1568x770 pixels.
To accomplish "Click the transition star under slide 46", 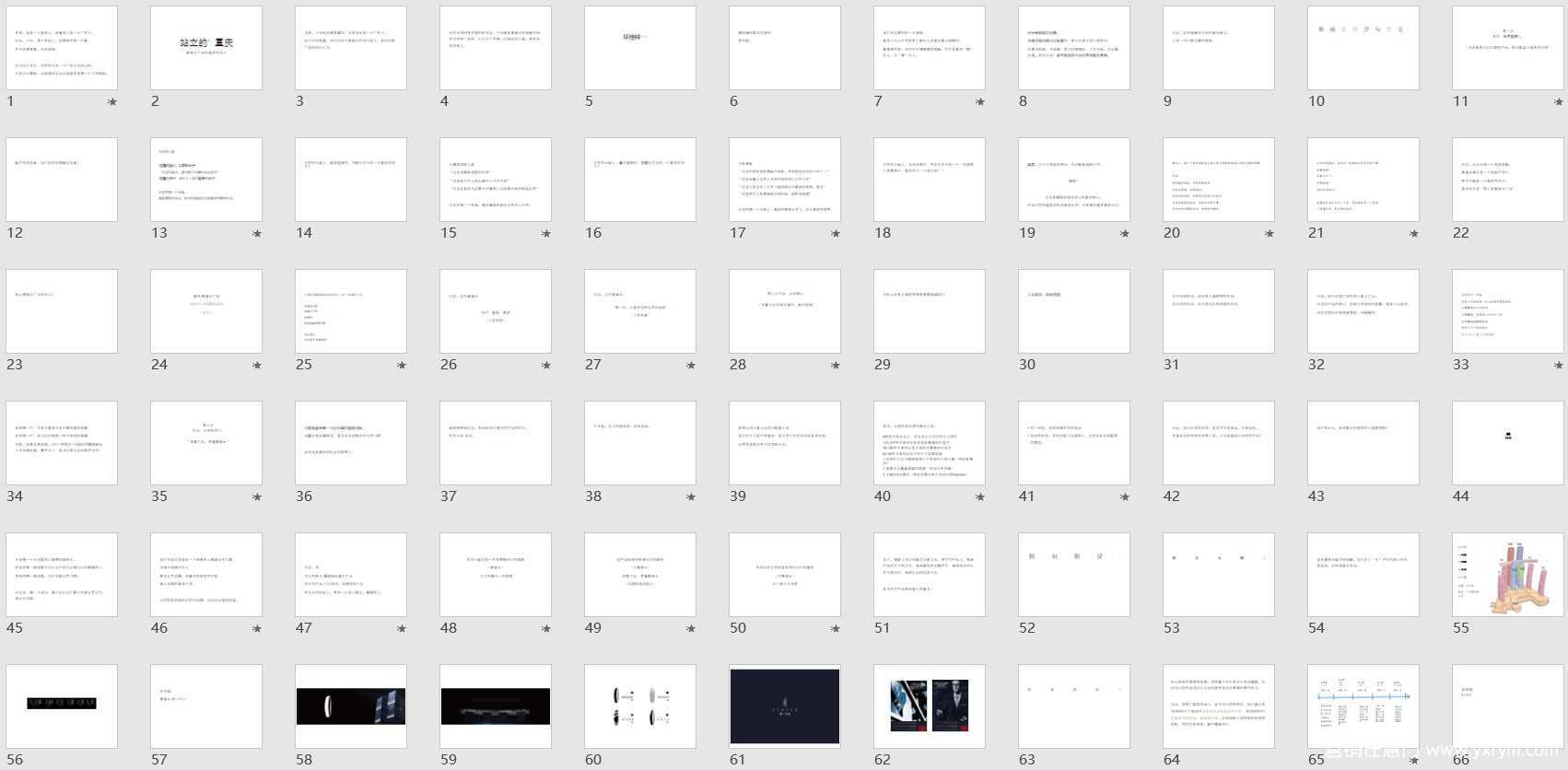I will pyautogui.click(x=257, y=629).
